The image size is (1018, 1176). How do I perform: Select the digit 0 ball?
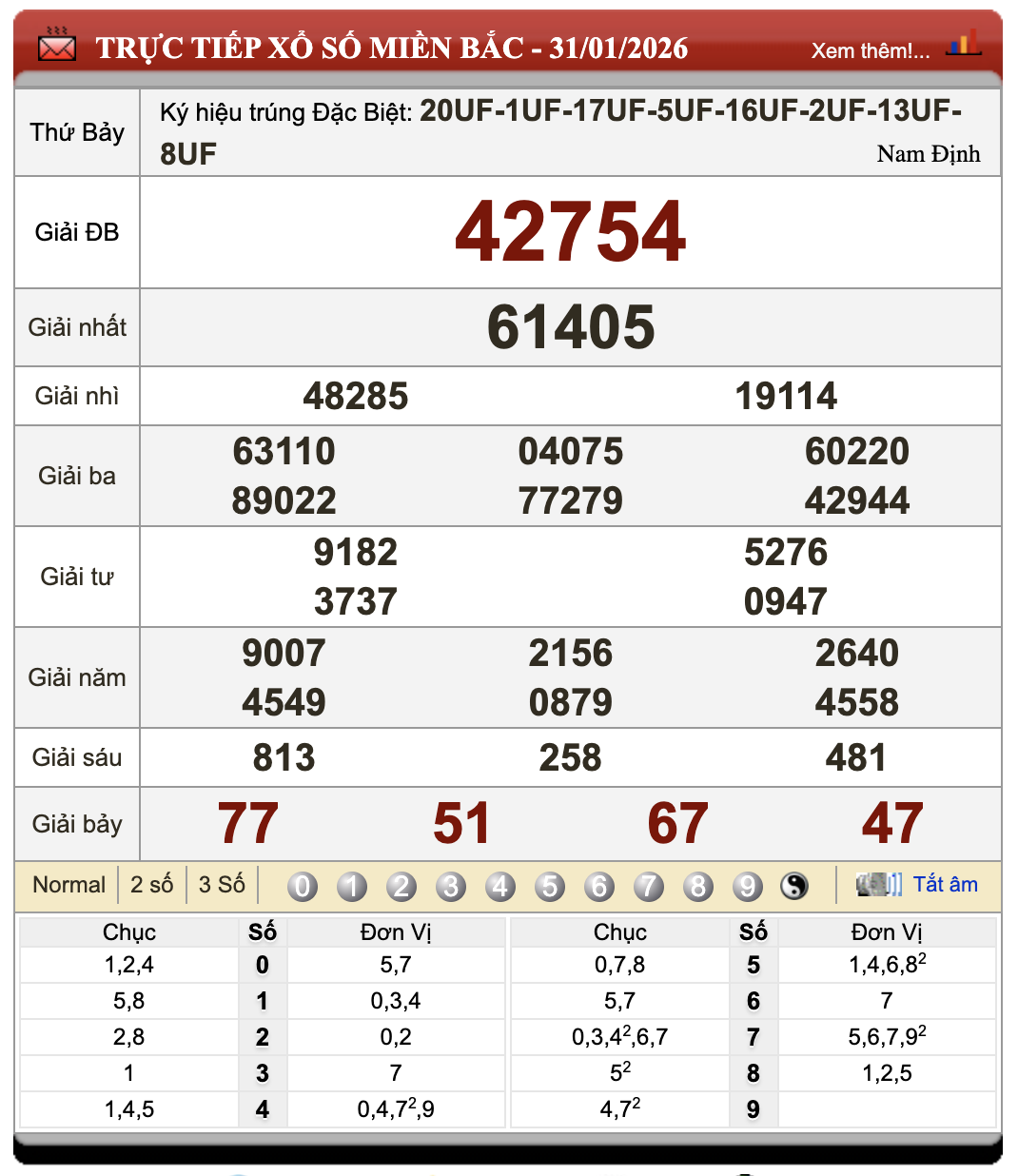pyautogui.click(x=303, y=885)
